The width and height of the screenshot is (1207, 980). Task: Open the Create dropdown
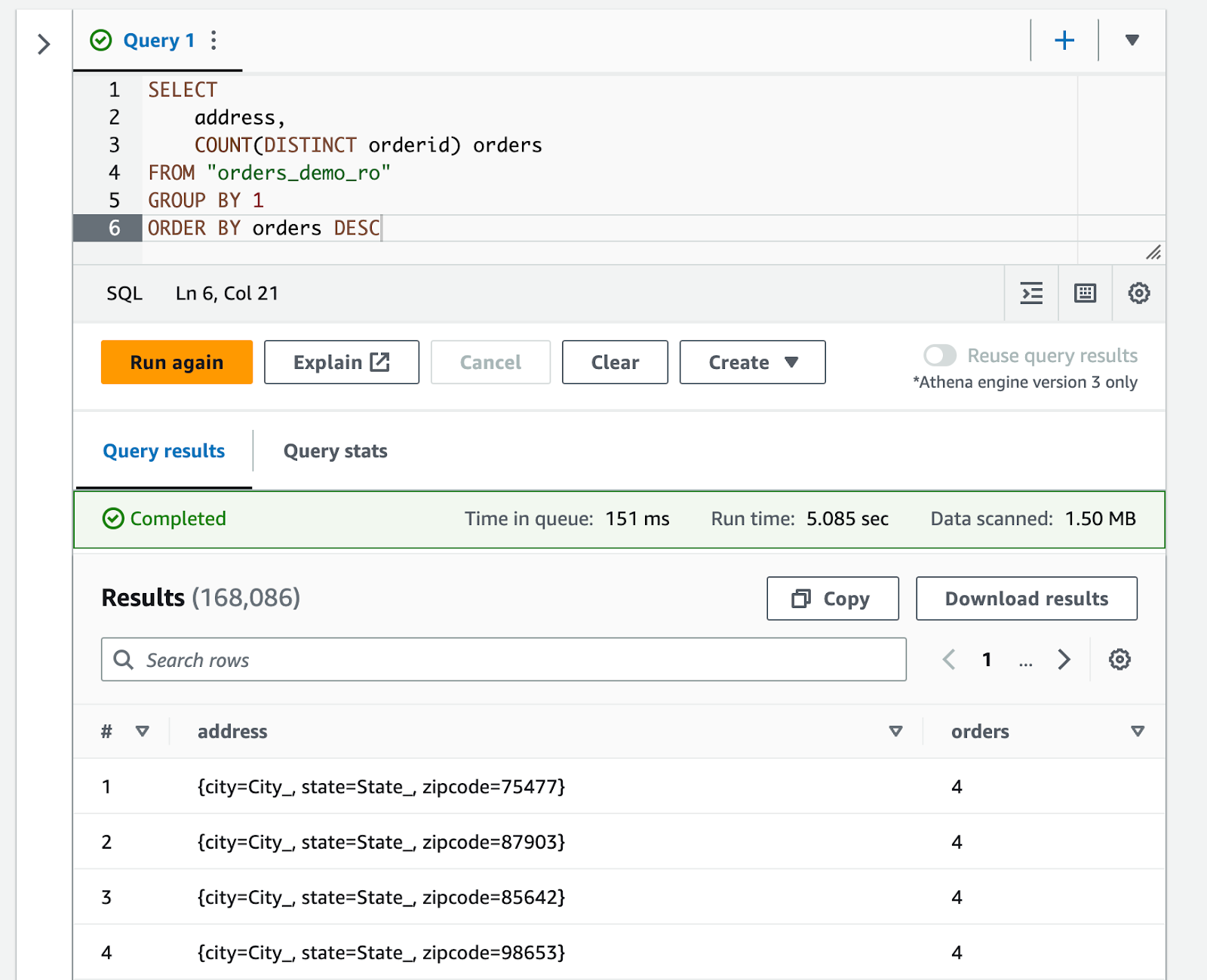(x=751, y=362)
